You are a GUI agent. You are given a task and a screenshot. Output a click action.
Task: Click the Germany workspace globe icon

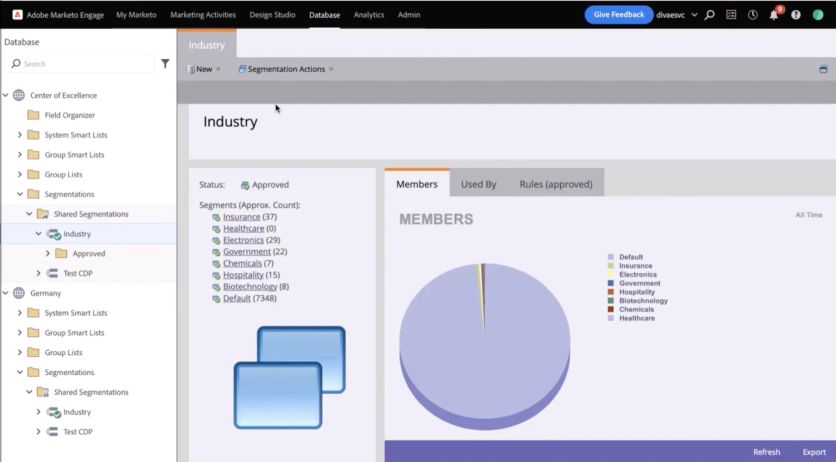click(x=19, y=293)
